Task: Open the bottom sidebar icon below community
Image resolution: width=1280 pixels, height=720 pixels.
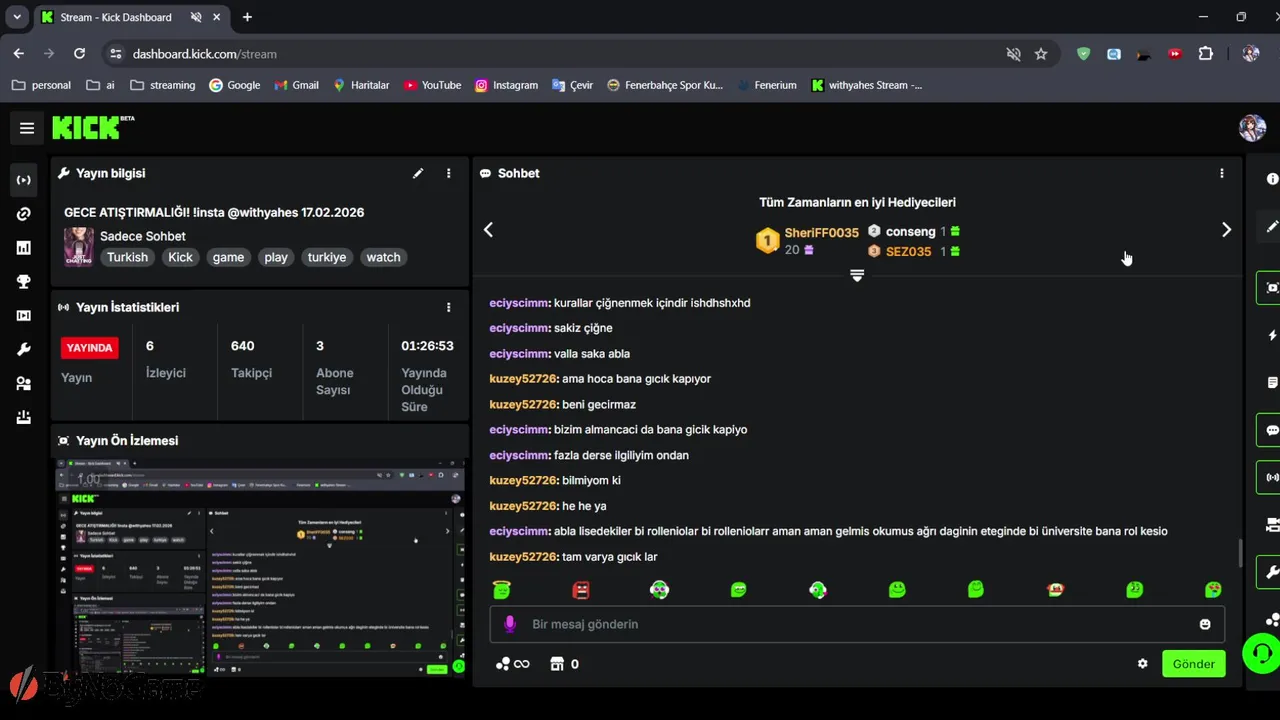Action: click(x=24, y=418)
